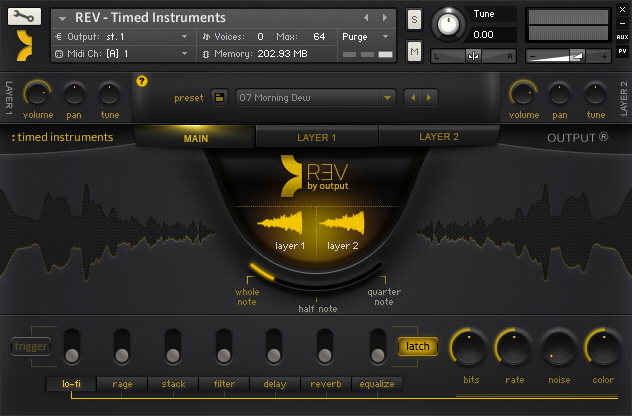Select whole note timing

(247, 296)
